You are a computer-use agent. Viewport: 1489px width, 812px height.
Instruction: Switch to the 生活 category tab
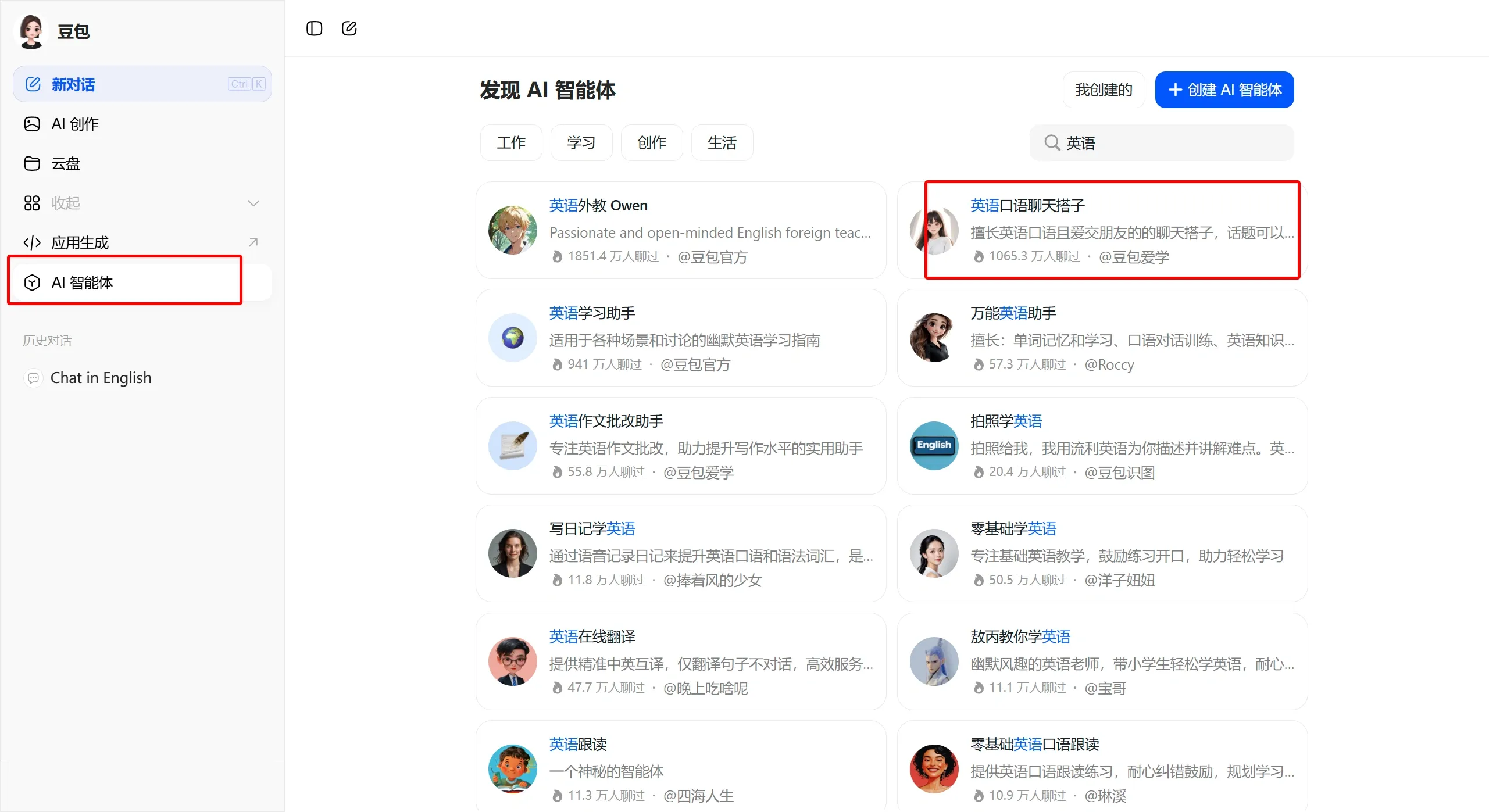click(722, 142)
